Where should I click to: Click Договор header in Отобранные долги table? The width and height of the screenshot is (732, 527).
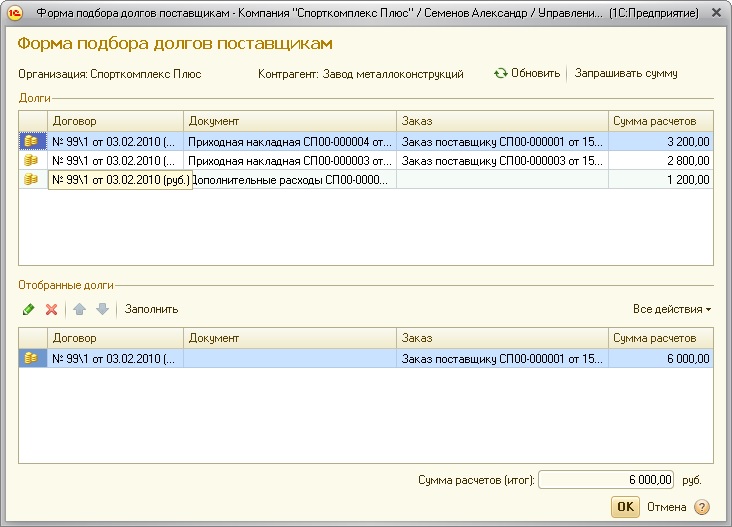pos(115,338)
